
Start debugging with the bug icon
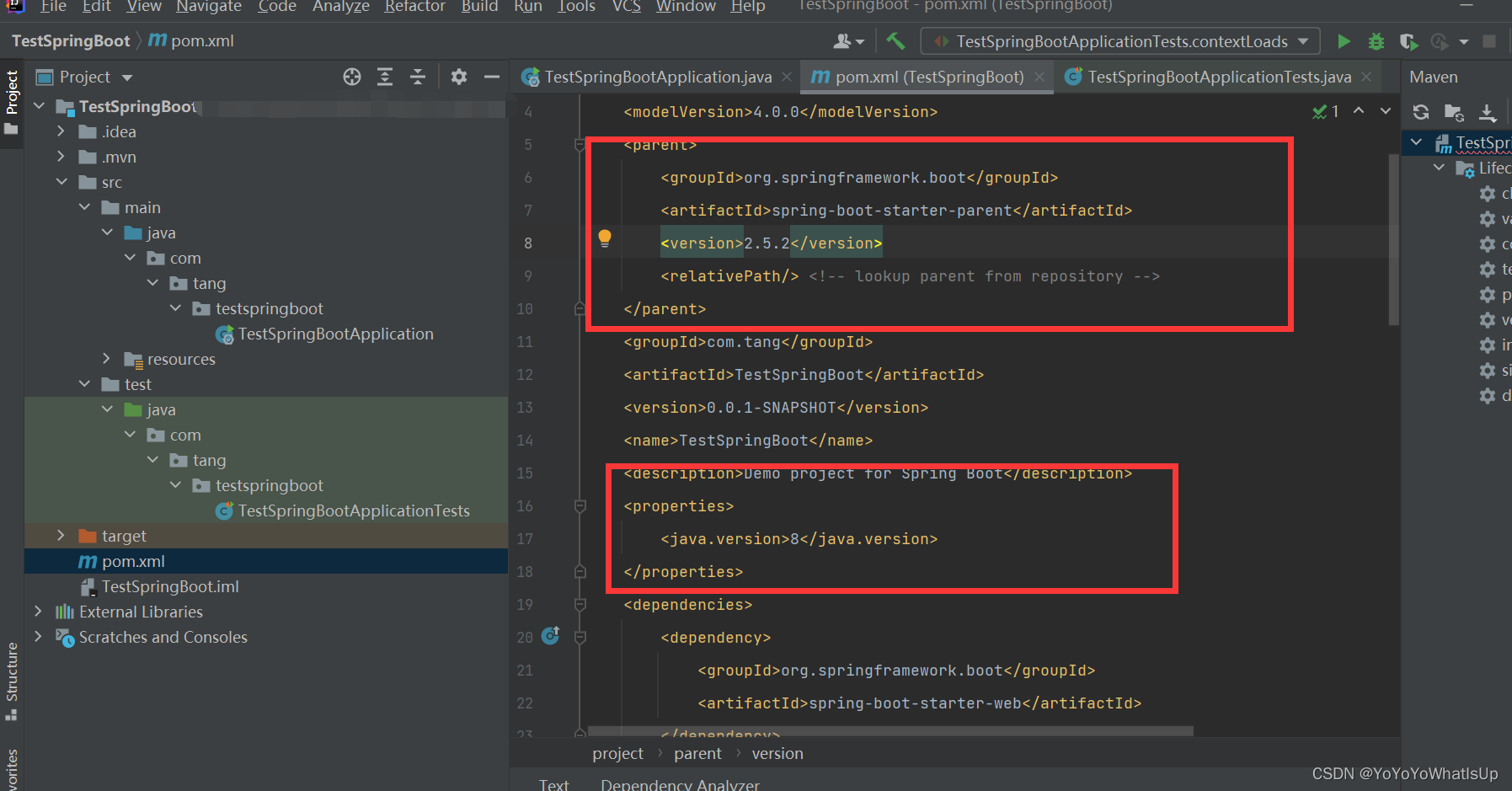click(x=1376, y=41)
